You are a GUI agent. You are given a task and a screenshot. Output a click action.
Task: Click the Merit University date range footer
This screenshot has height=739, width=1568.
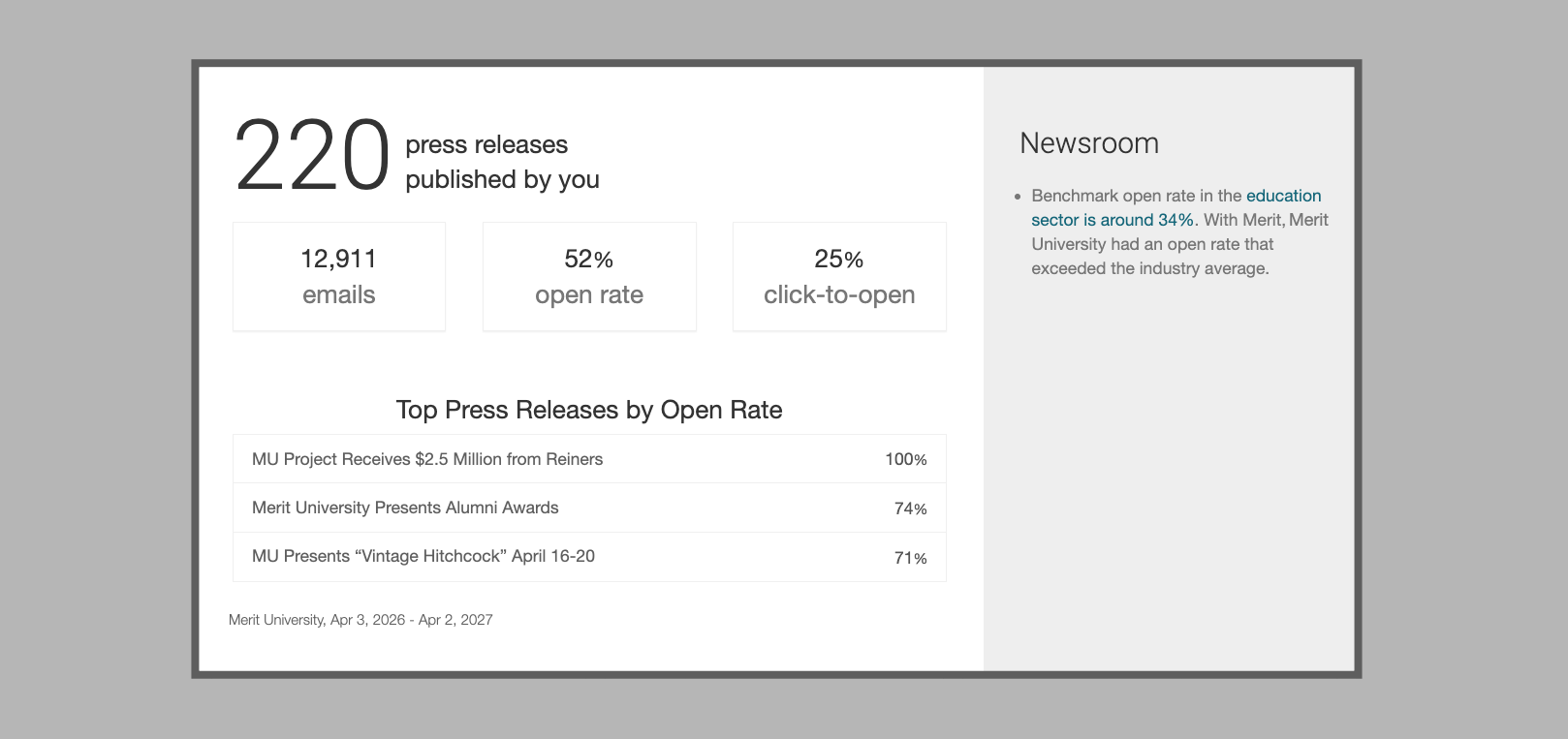point(361,620)
